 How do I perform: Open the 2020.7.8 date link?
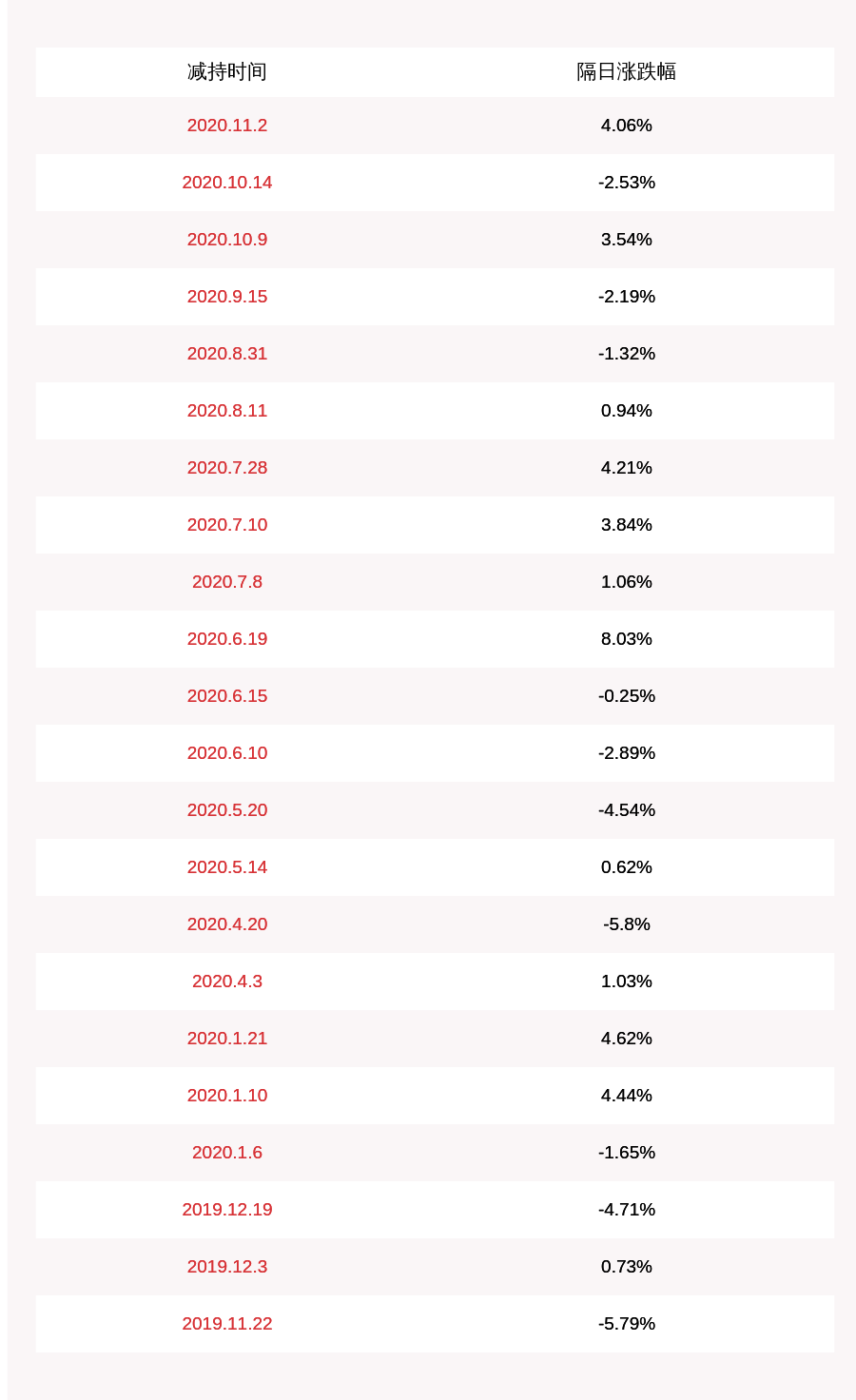point(226,582)
